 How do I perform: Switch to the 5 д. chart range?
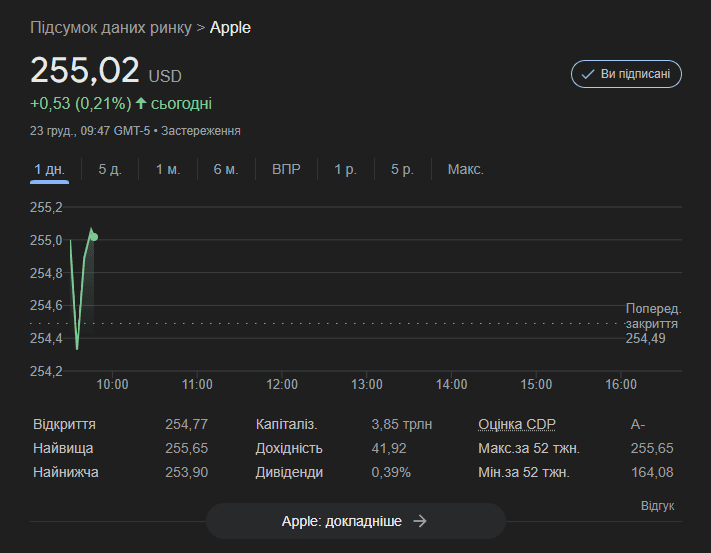point(110,170)
